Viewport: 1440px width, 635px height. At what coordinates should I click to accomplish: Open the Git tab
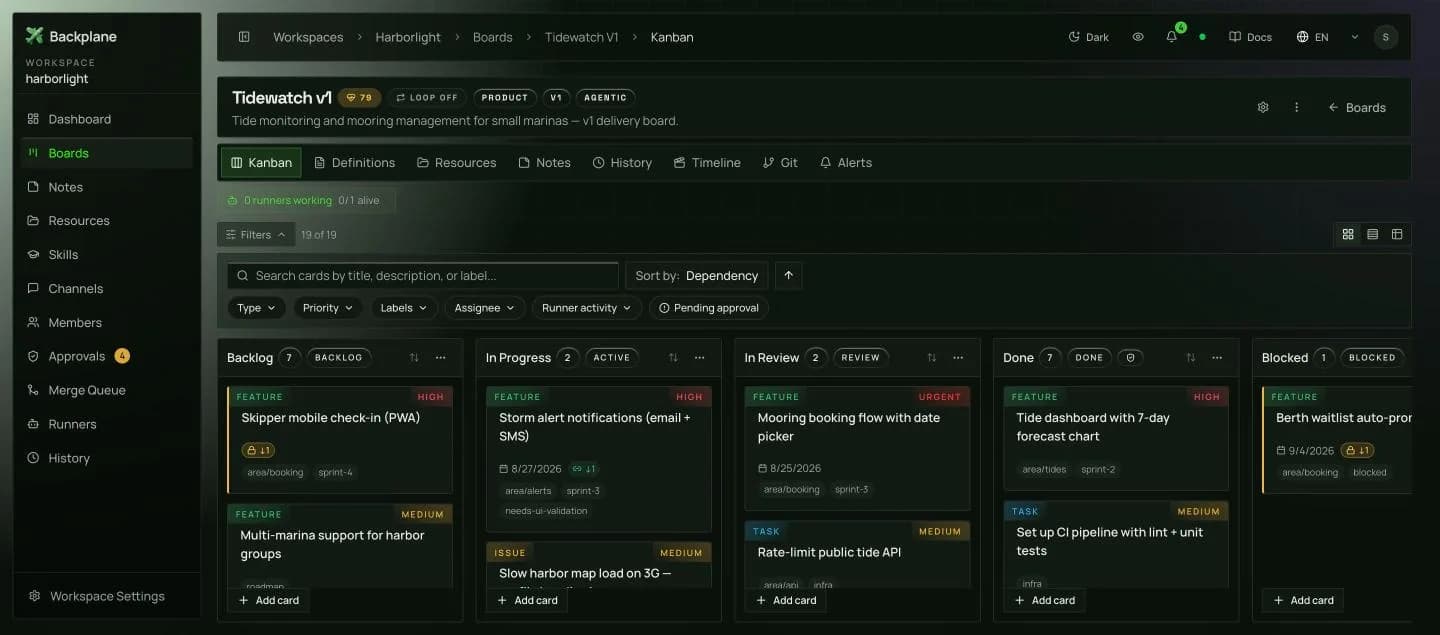(x=780, y=163)
